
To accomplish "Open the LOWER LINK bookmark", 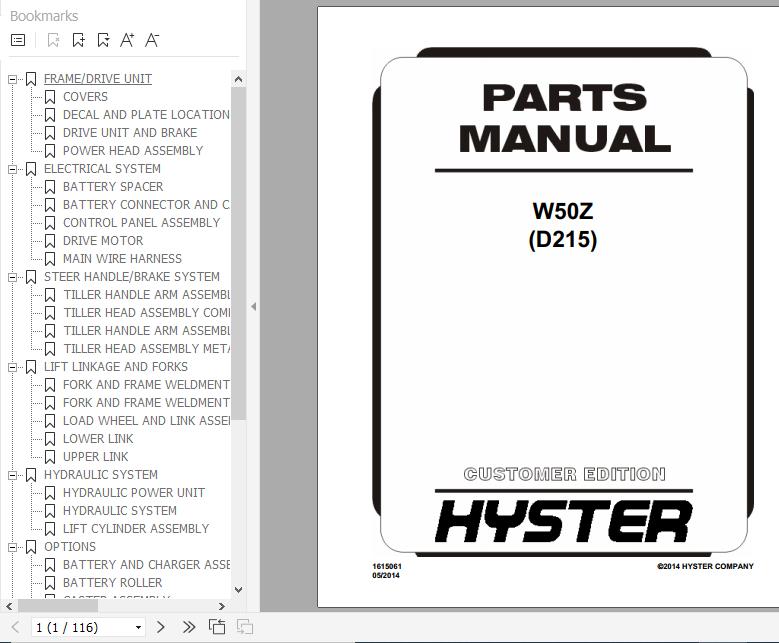I will (x=98, y=439).
